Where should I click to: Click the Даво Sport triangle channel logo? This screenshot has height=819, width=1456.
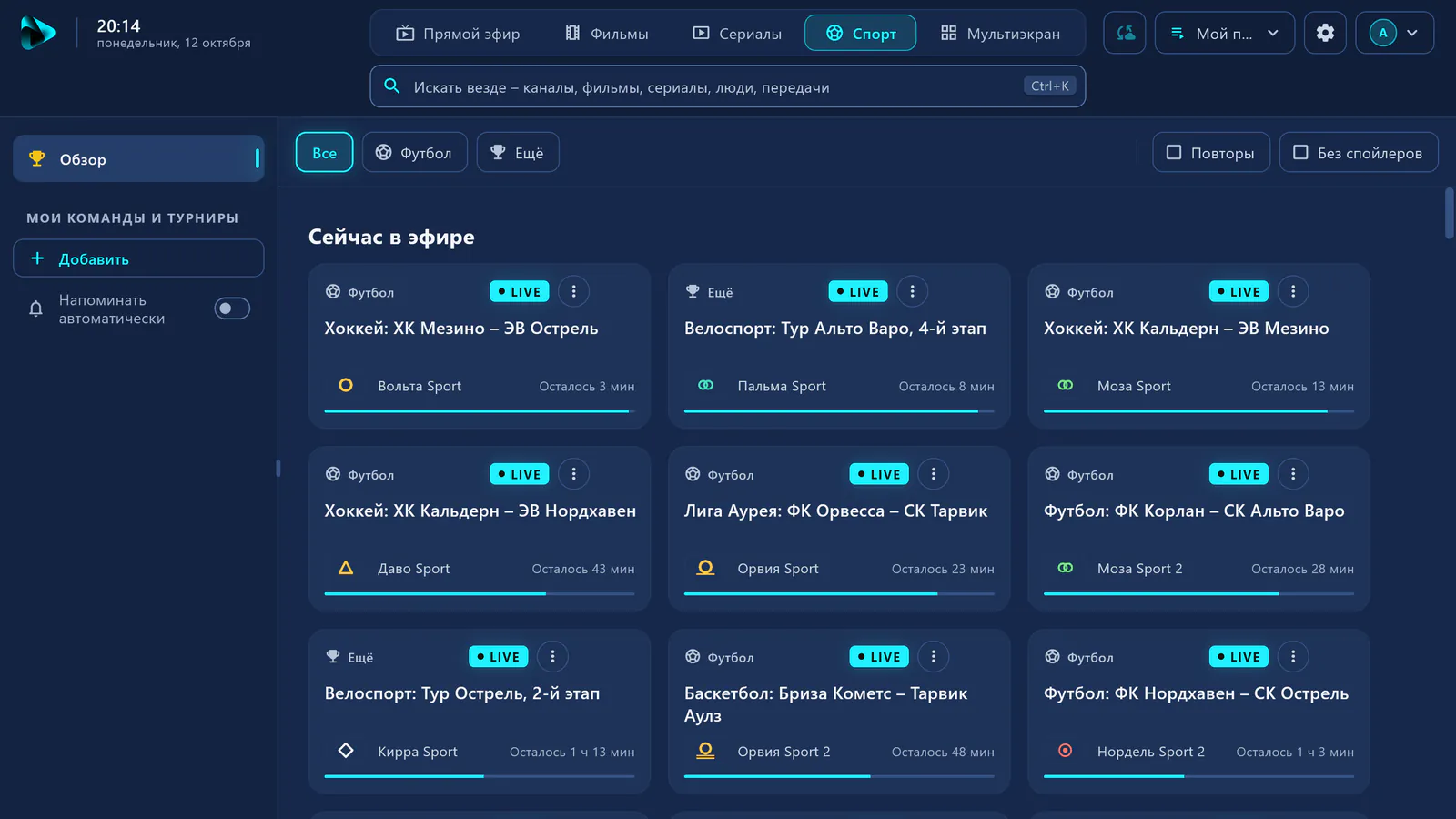[x=346, y=568]
